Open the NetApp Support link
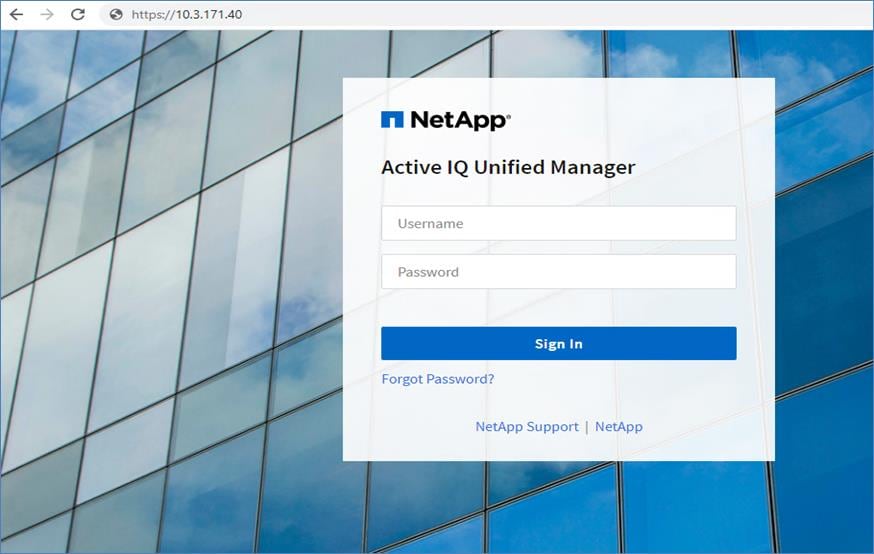 pos(527,426)
